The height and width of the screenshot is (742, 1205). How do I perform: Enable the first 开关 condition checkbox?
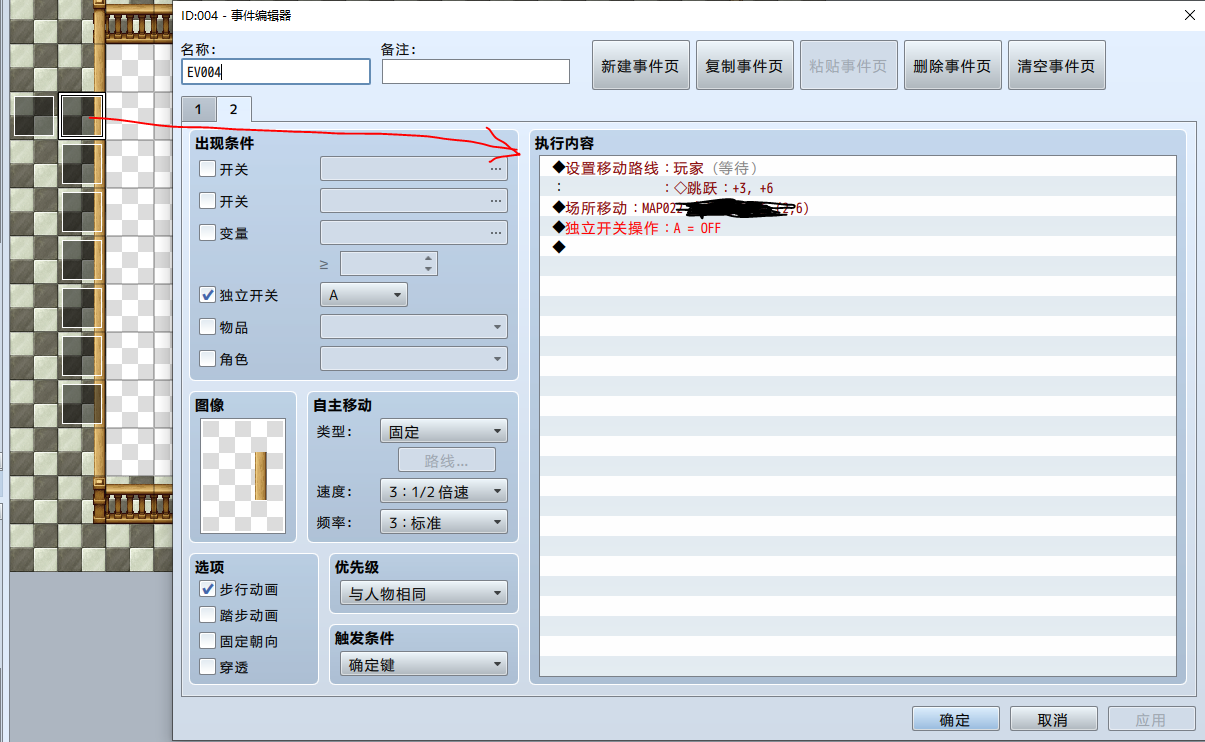207,170
